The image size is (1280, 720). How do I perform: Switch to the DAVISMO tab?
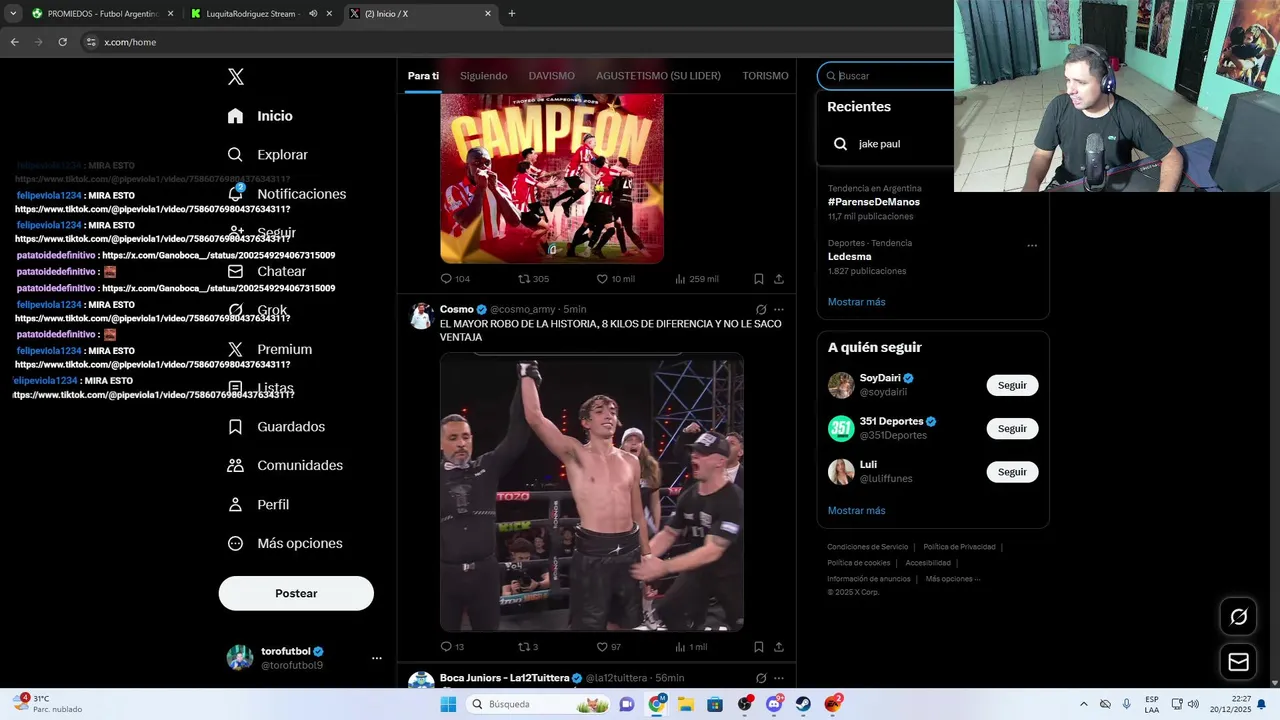click(551, 76)
